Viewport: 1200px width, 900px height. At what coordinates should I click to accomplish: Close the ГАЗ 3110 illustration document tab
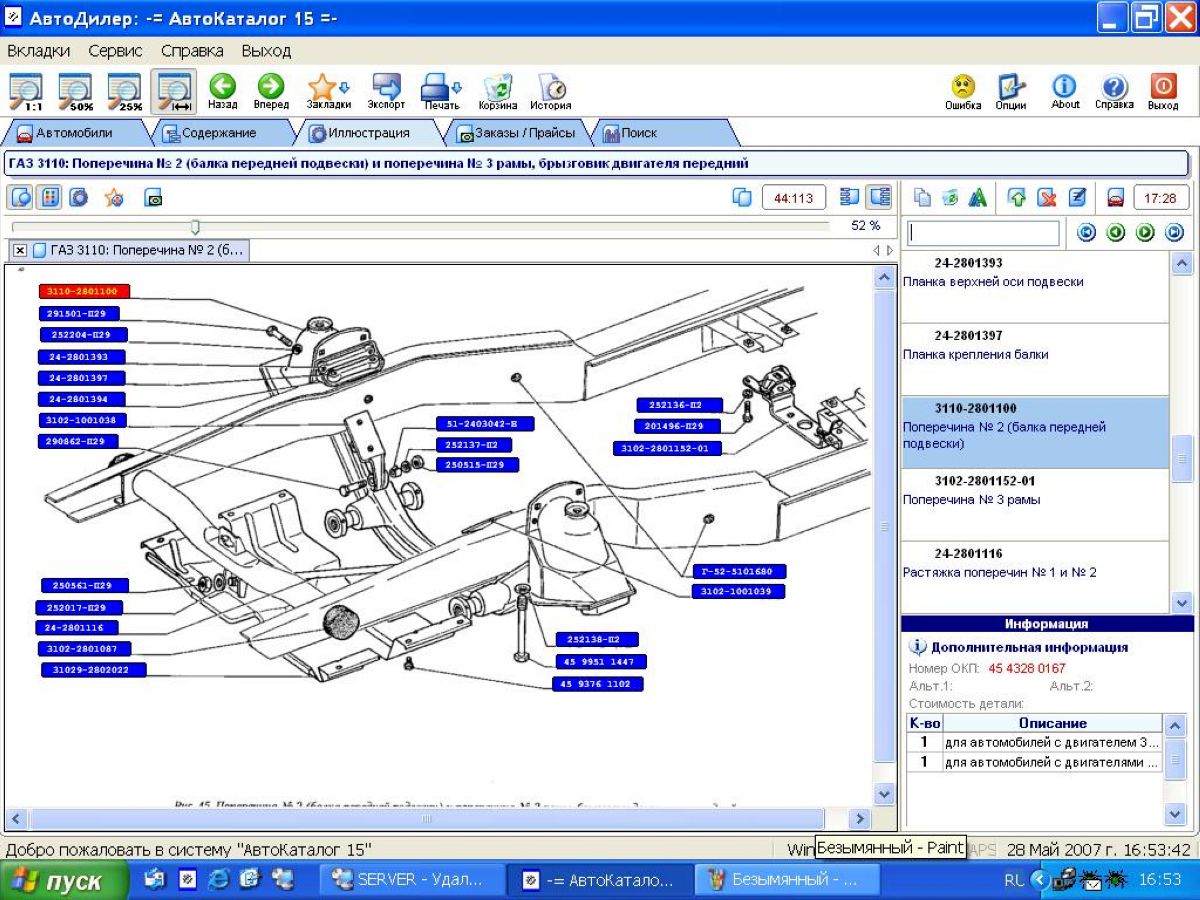(x=20, y=250)
